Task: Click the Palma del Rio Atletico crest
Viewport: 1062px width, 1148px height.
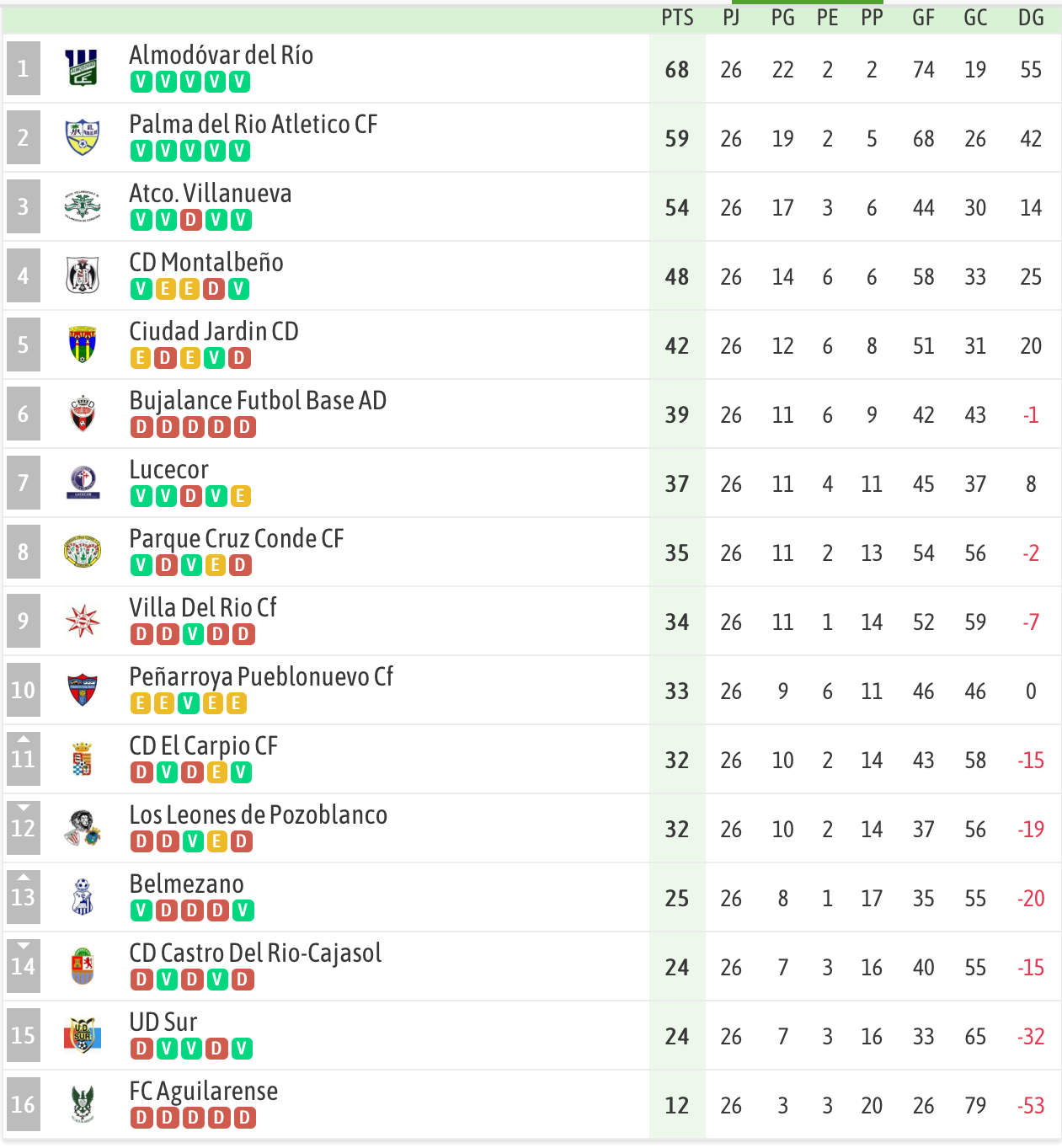Action: [x=83, y=137]
